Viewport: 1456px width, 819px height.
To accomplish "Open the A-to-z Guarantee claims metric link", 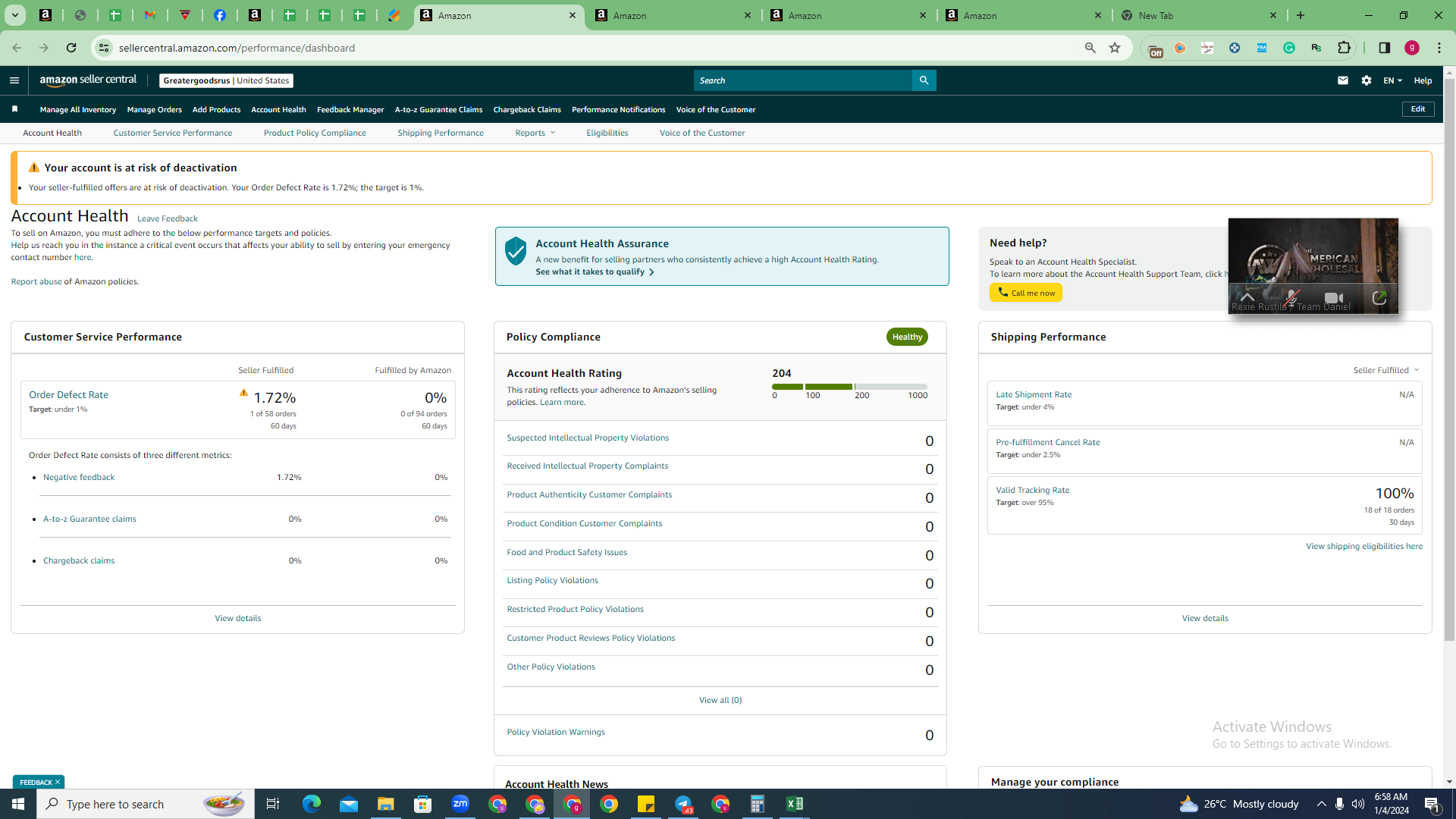I will 89,519.
